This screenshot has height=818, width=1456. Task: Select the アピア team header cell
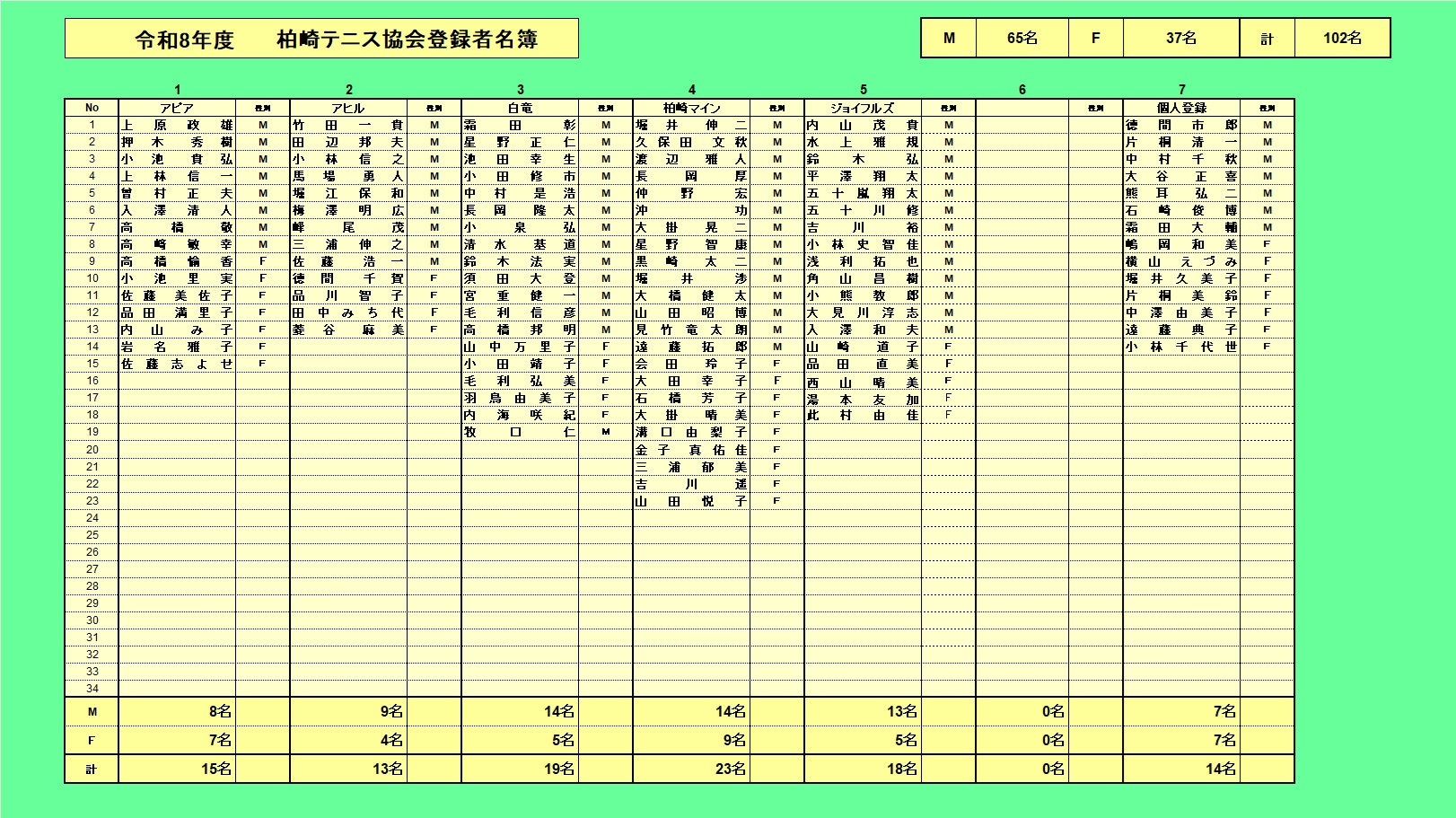(x=177, y=108)
